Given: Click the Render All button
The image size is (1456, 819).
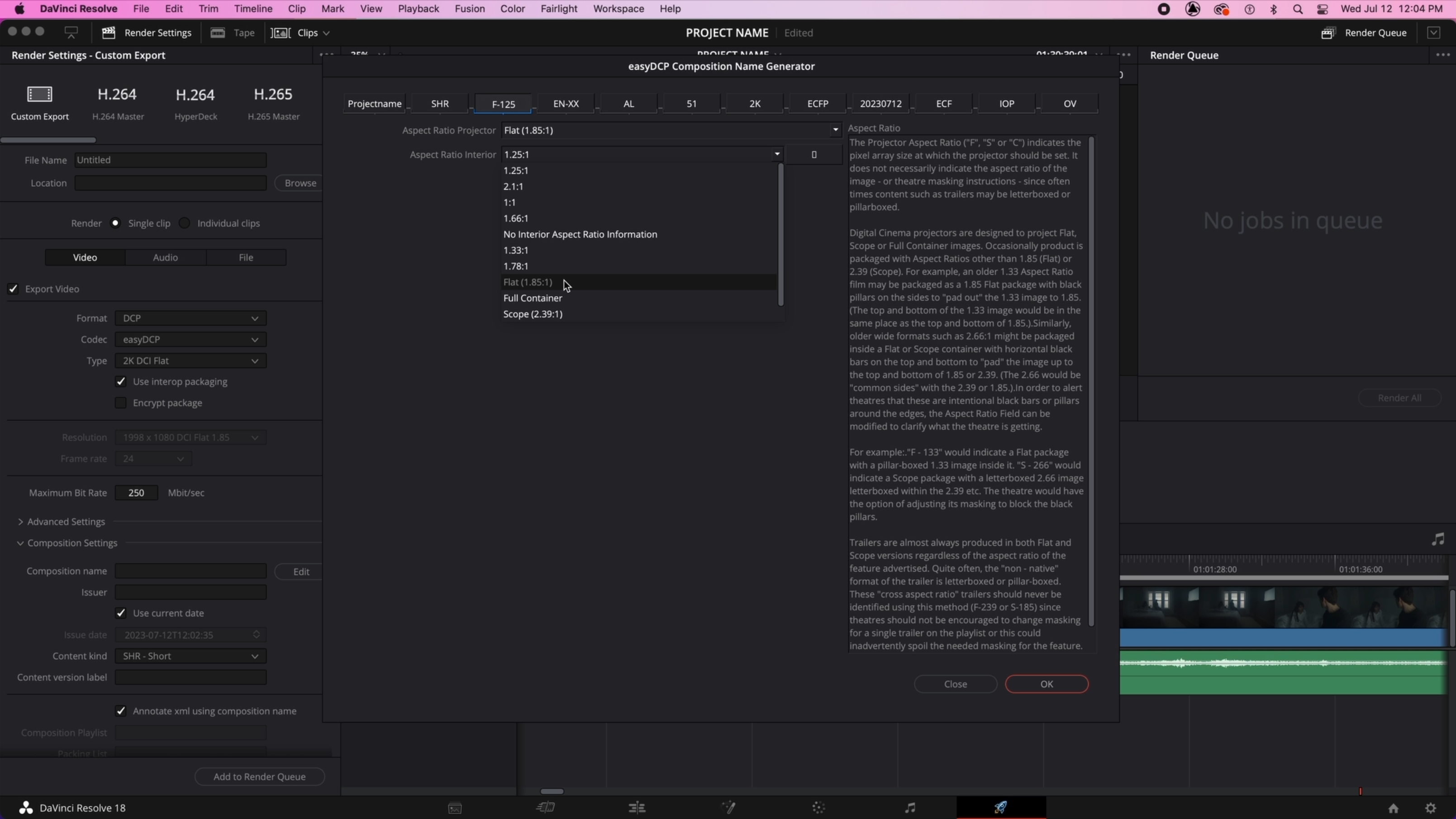Looking at the screenshot, I should point(1399,398).
